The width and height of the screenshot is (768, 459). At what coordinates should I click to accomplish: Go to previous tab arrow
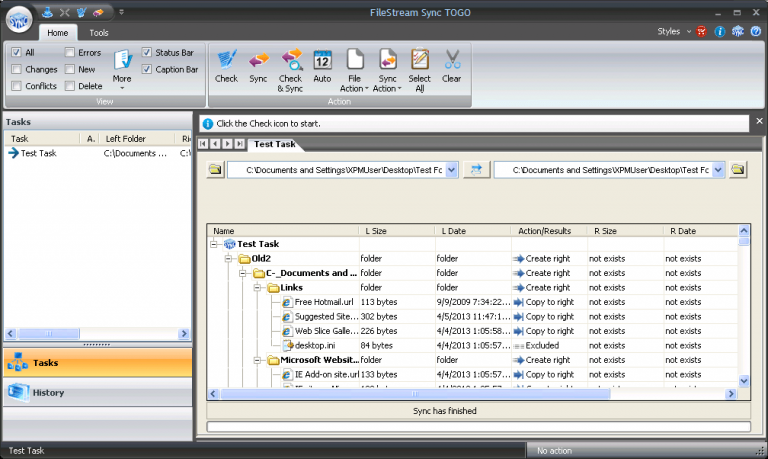coord(216,144)
